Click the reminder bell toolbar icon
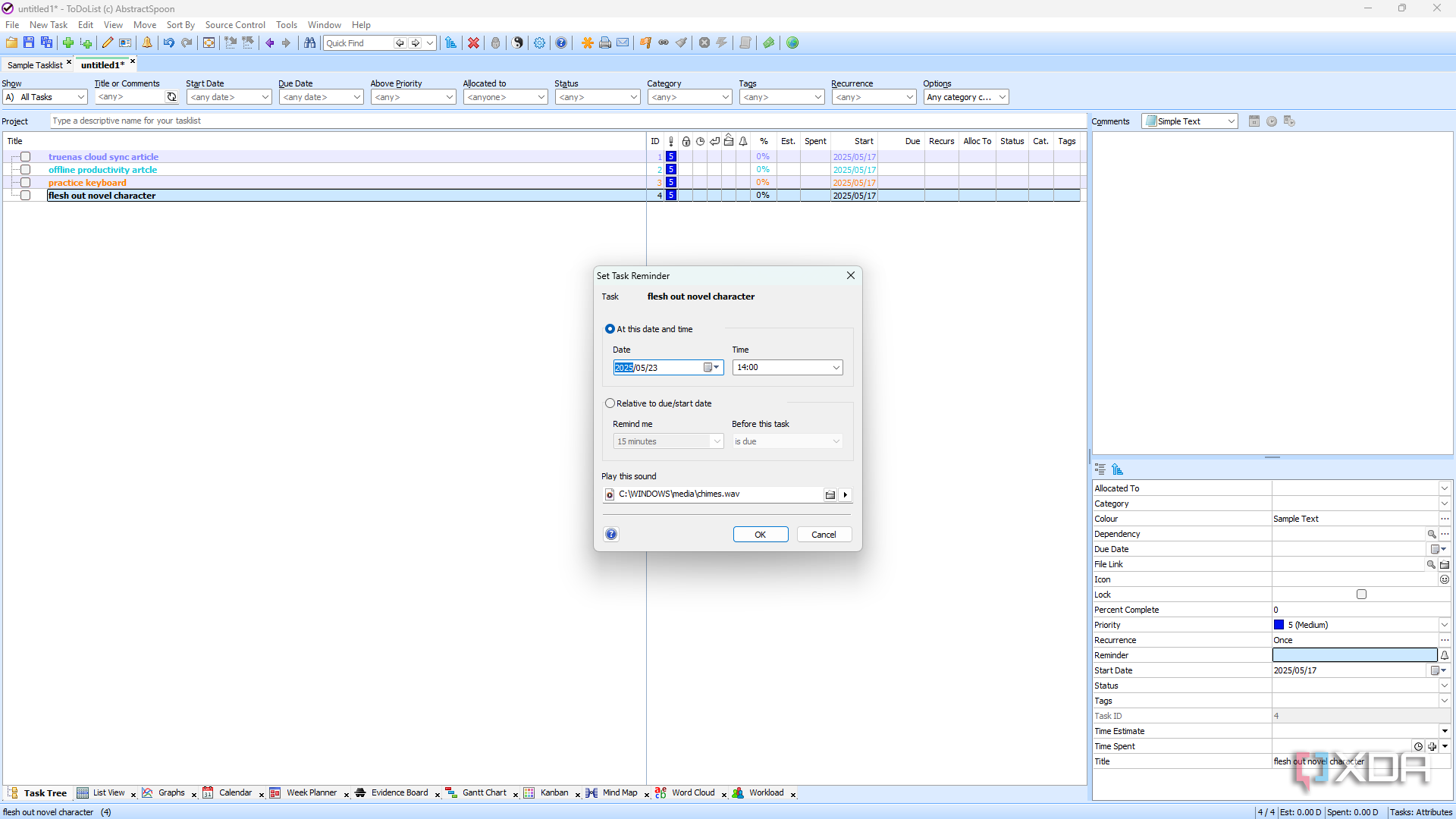The image size is (1456, 819). click(147, 43)
